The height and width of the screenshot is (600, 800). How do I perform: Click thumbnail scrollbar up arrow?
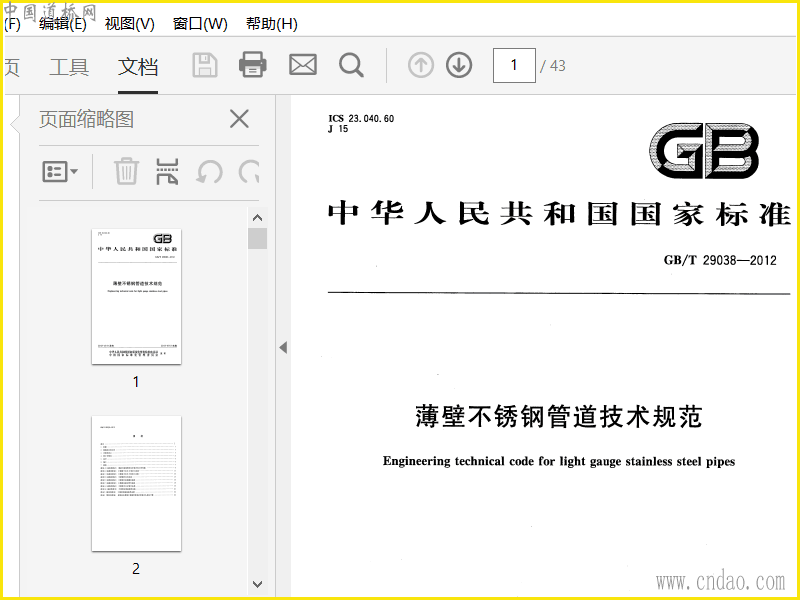tap(258, 218)
